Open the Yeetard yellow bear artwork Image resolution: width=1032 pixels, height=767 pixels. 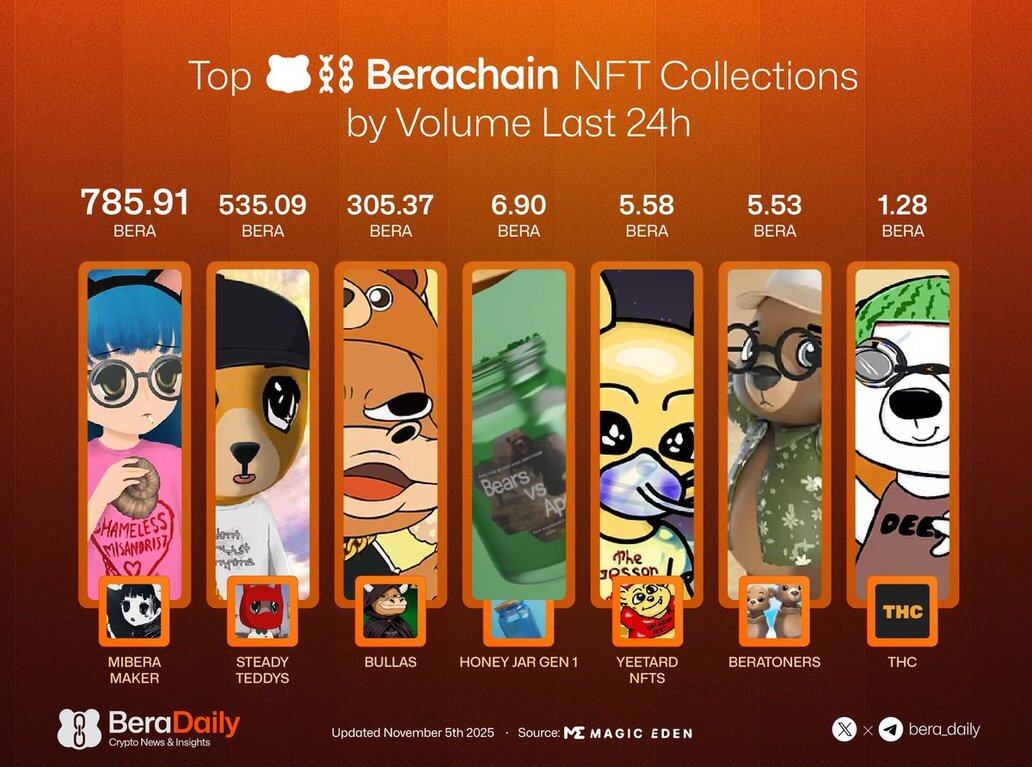coord(647,420)
